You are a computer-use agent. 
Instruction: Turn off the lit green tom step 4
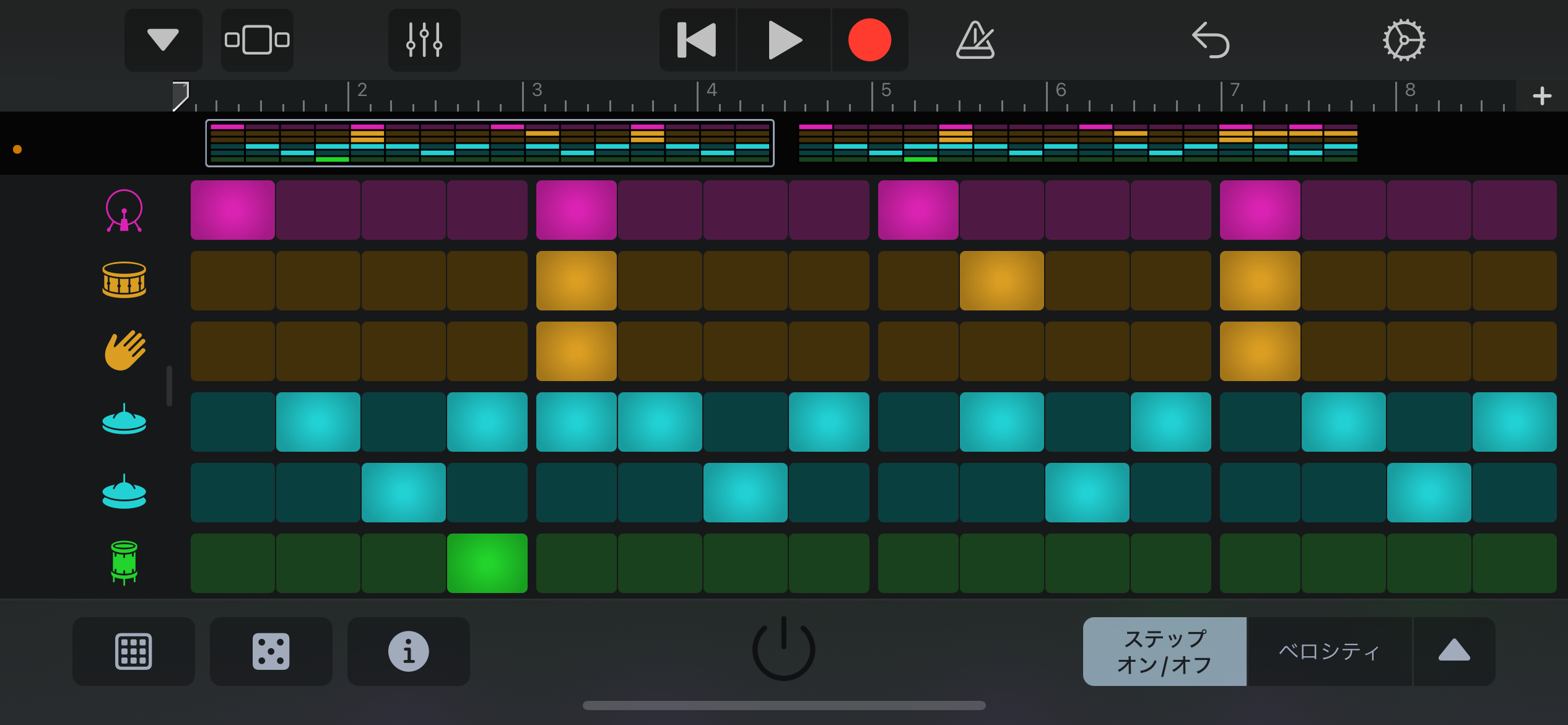point(487,563)
